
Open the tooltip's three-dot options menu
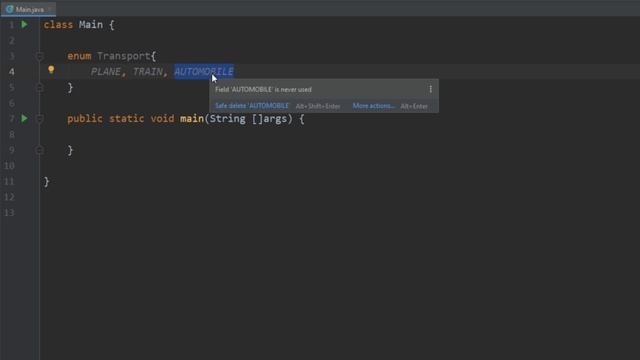coord(430,89)
